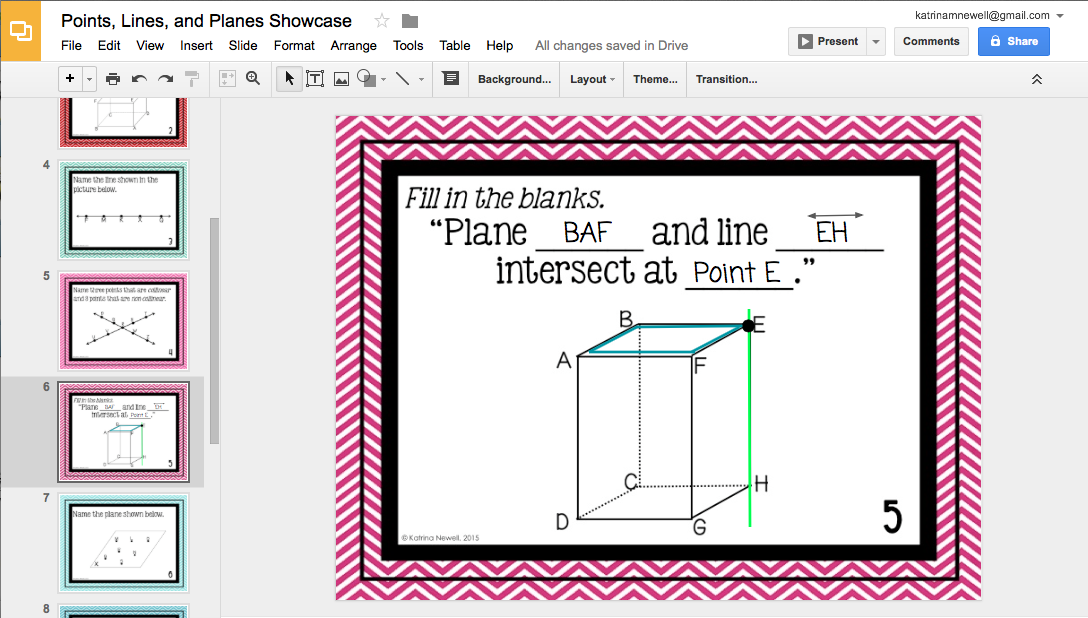The width and height of the screenshot is (1088, 618).
Task: Click the blue Share button
Action: click(1014, 42)
